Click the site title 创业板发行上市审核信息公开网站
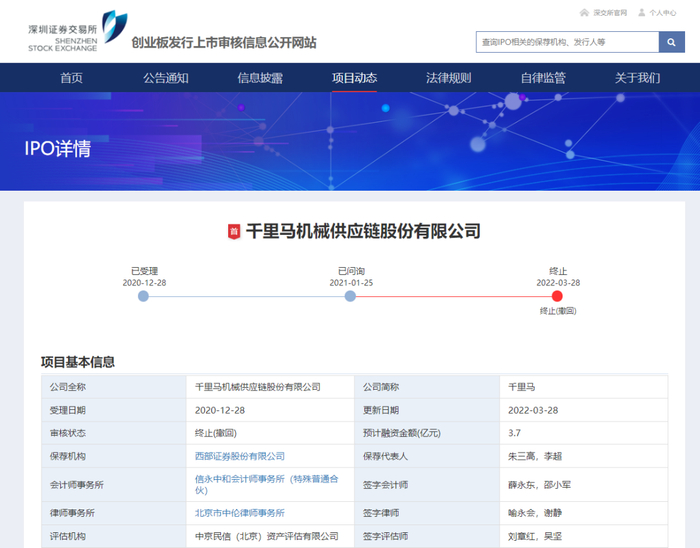700x548 pixels. pos(224,43)
